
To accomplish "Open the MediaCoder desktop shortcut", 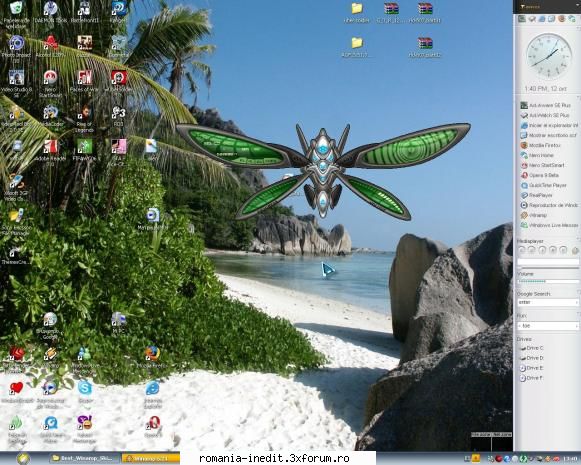I will (50, 112).
